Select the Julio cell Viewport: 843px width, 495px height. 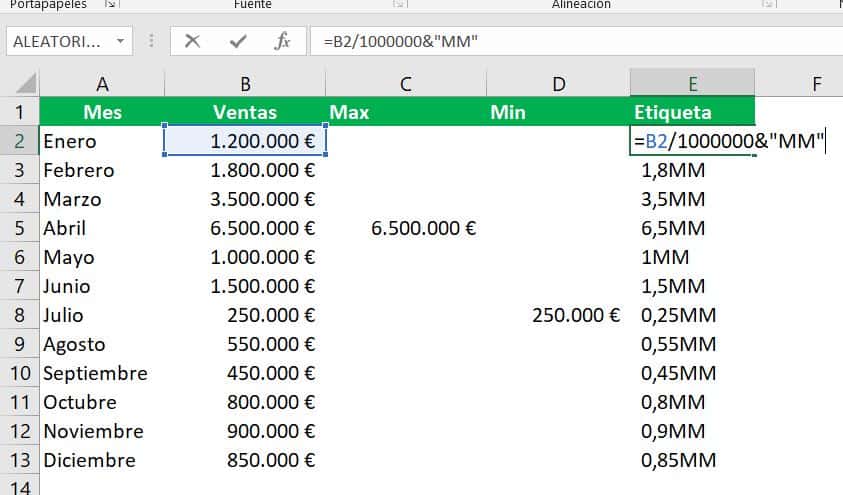point(102,315)
